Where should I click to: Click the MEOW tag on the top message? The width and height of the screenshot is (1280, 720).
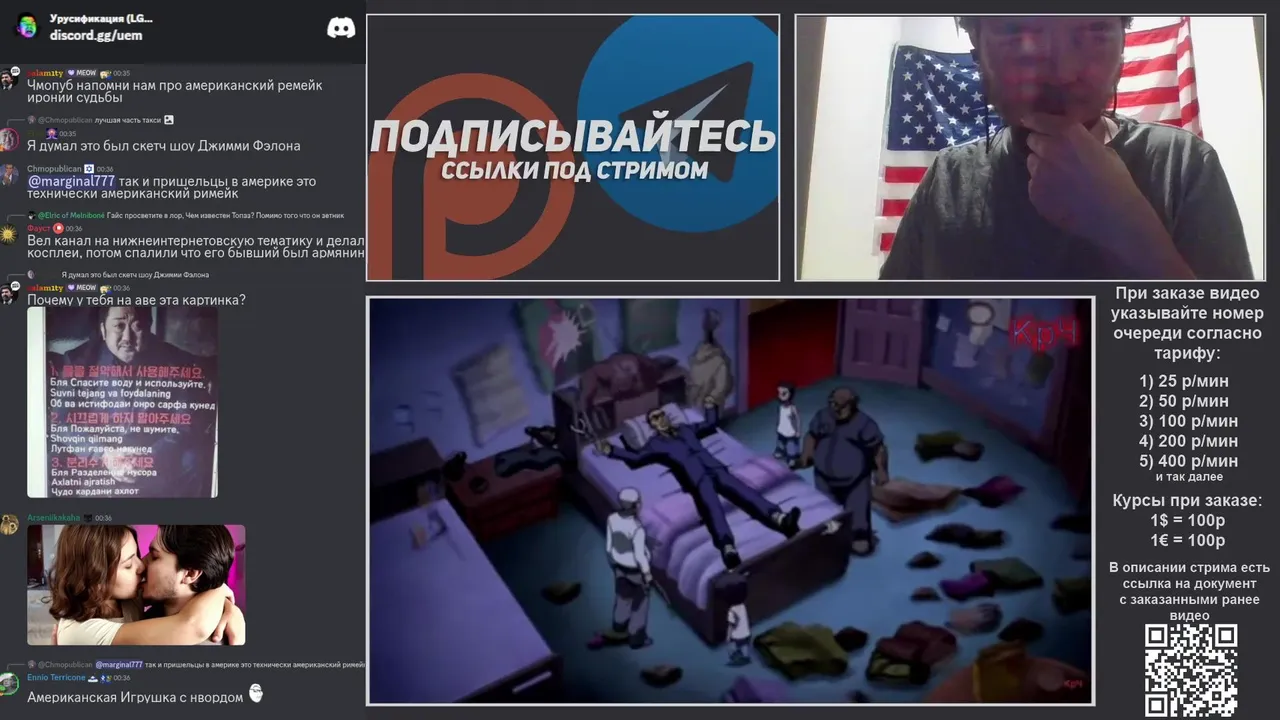pos(80,73)
